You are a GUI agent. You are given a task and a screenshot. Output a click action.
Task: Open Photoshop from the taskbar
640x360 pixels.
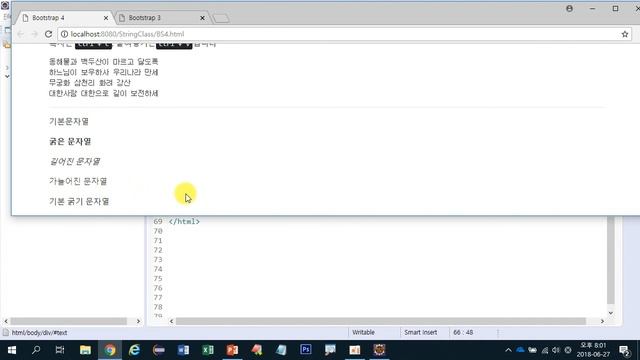pos(306,350)
